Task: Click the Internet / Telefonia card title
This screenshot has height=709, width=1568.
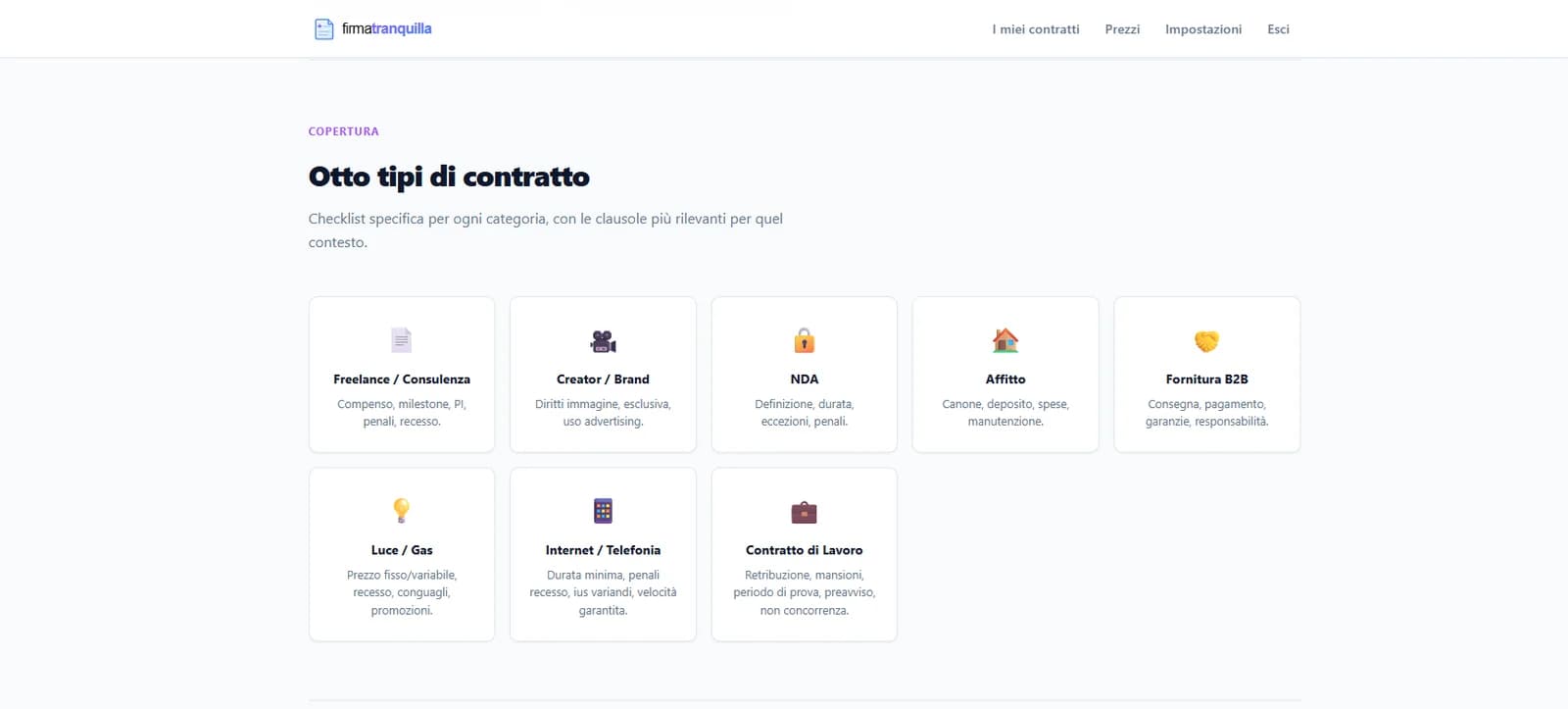Action: (603, 550)
